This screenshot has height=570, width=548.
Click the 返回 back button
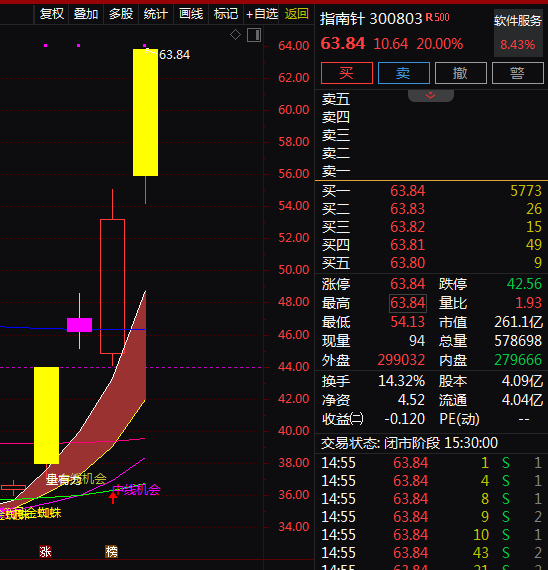point(296,14)
